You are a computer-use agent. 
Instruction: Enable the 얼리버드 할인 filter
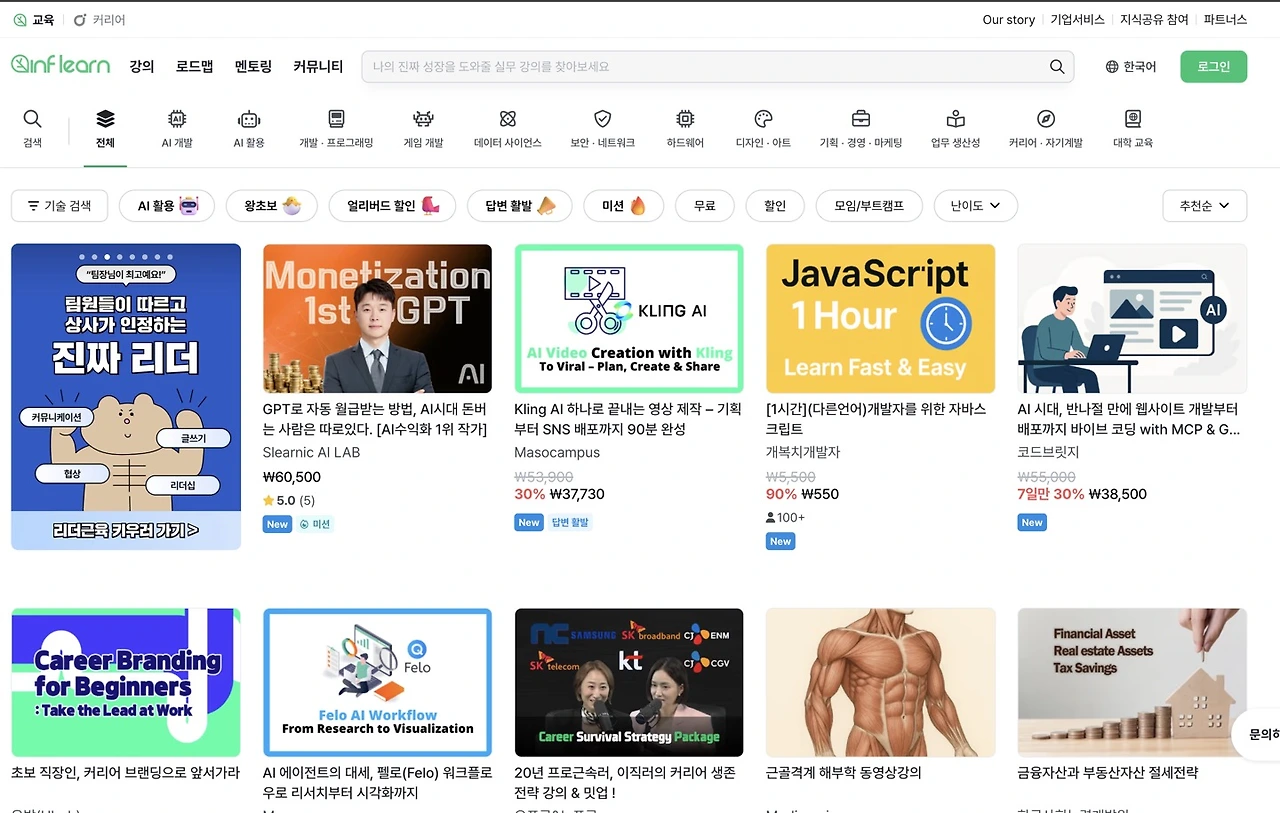pos(392,206)
